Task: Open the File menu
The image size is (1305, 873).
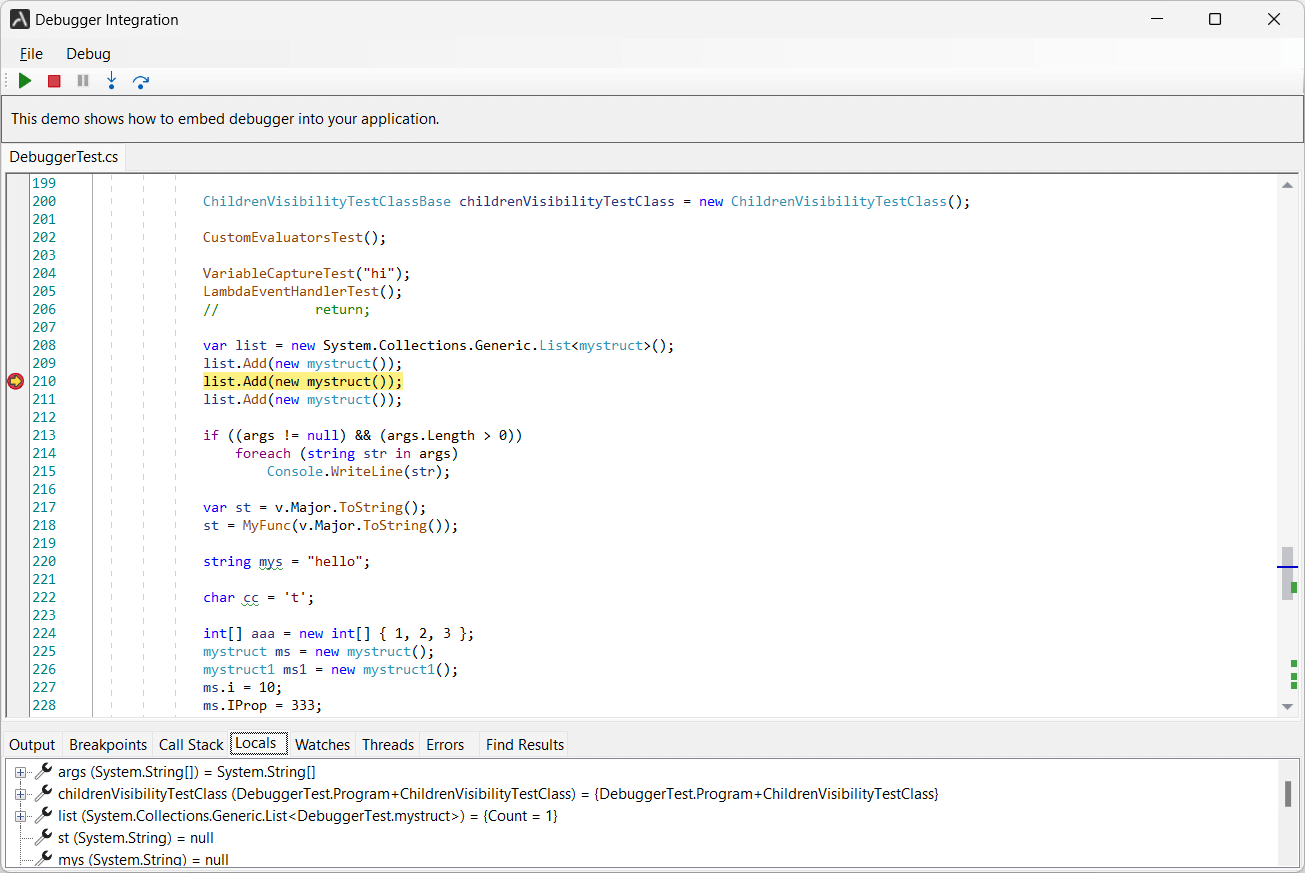Action: (31, 54)
